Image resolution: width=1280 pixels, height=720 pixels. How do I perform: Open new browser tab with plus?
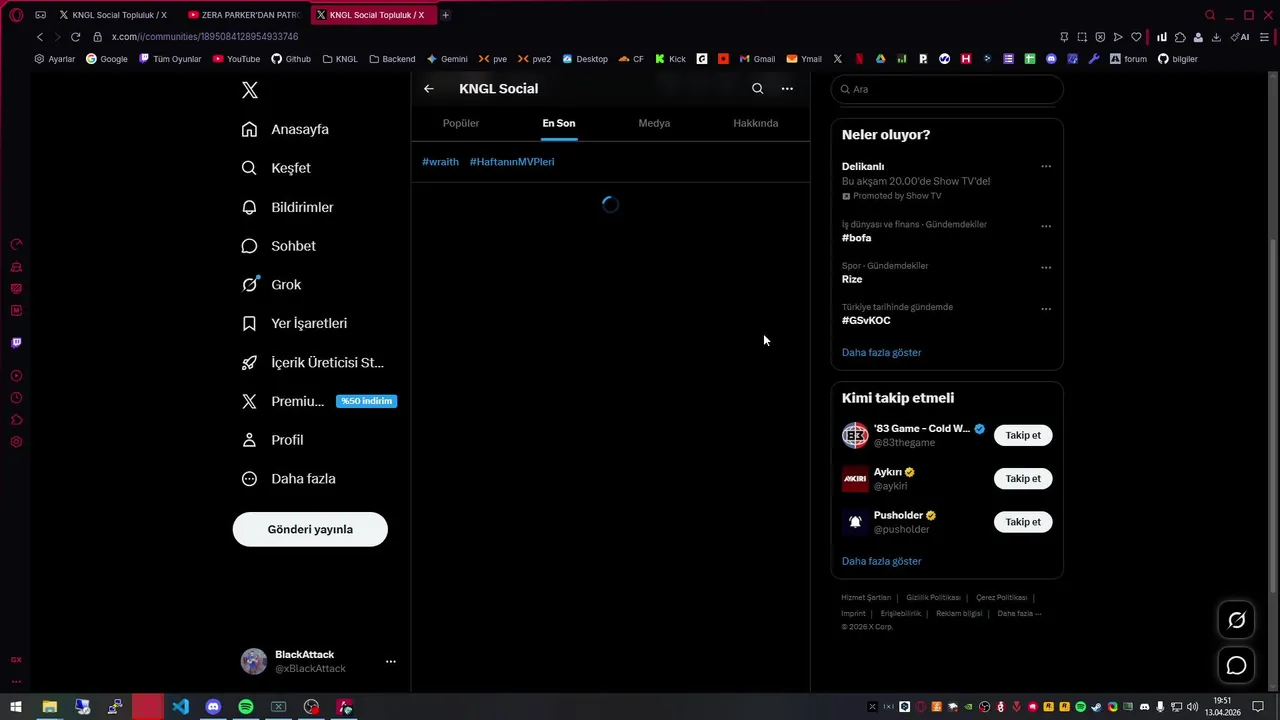coord(445,15)
